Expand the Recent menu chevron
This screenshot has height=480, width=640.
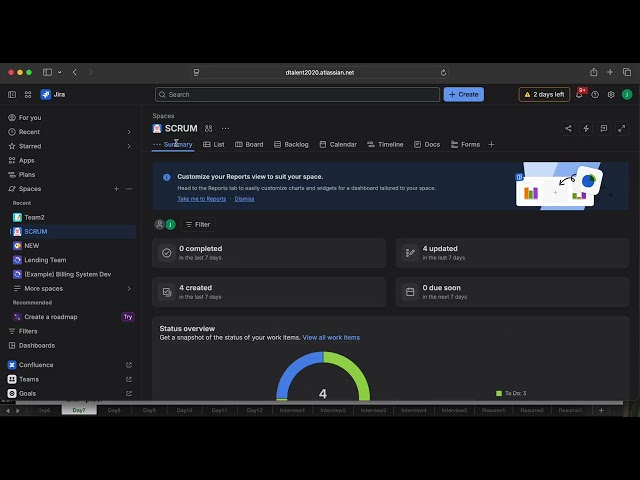[129, 132]
